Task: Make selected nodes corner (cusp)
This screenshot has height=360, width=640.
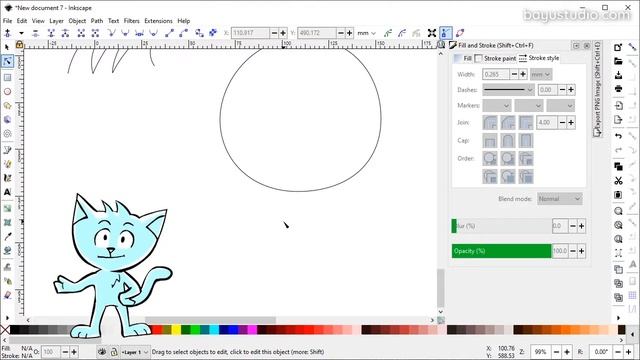Action: point(111,33)
